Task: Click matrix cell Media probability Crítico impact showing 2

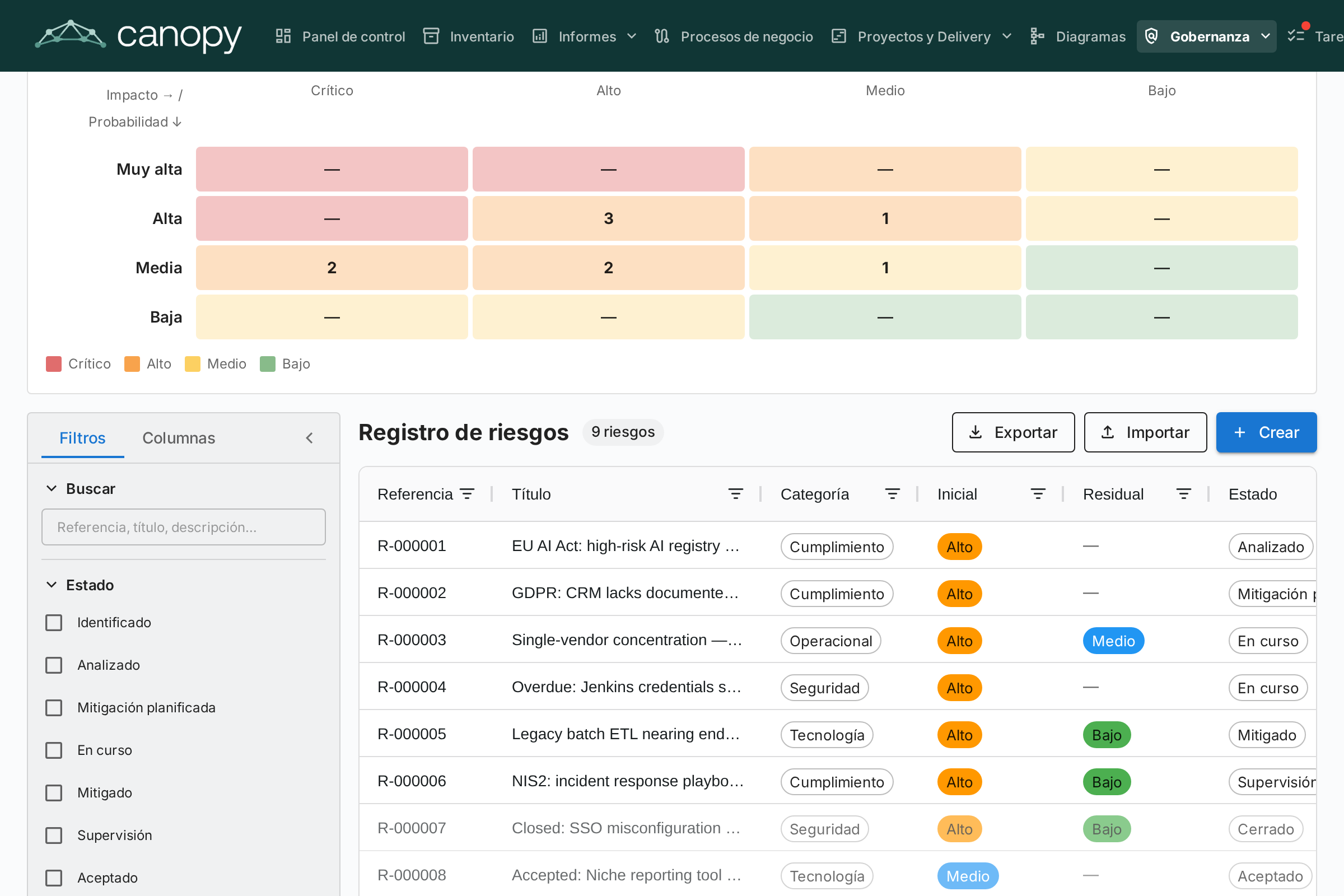Action: point(332,268)
